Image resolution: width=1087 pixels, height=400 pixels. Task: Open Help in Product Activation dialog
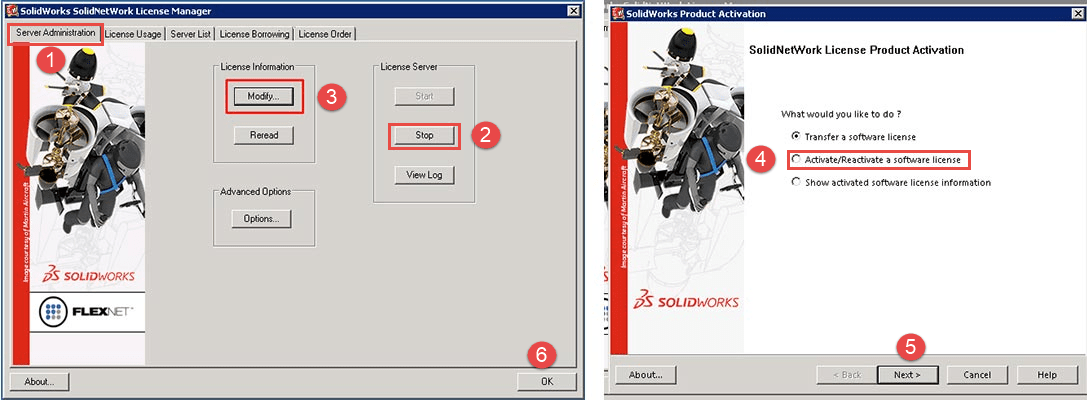coord(1046,375)
